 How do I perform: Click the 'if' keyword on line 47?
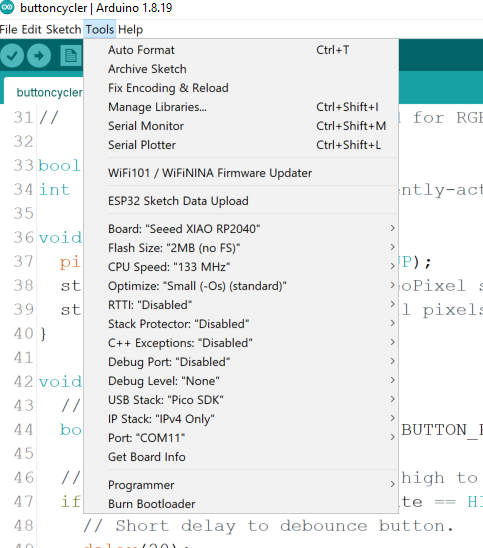pos(71,502)
